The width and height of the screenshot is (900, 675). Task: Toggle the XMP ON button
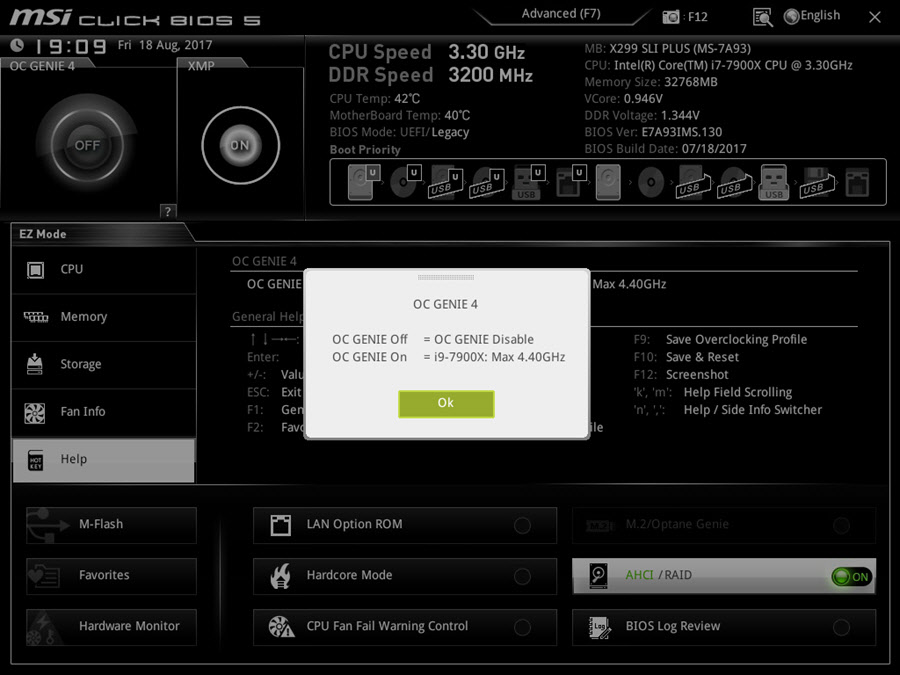[239, 145]
